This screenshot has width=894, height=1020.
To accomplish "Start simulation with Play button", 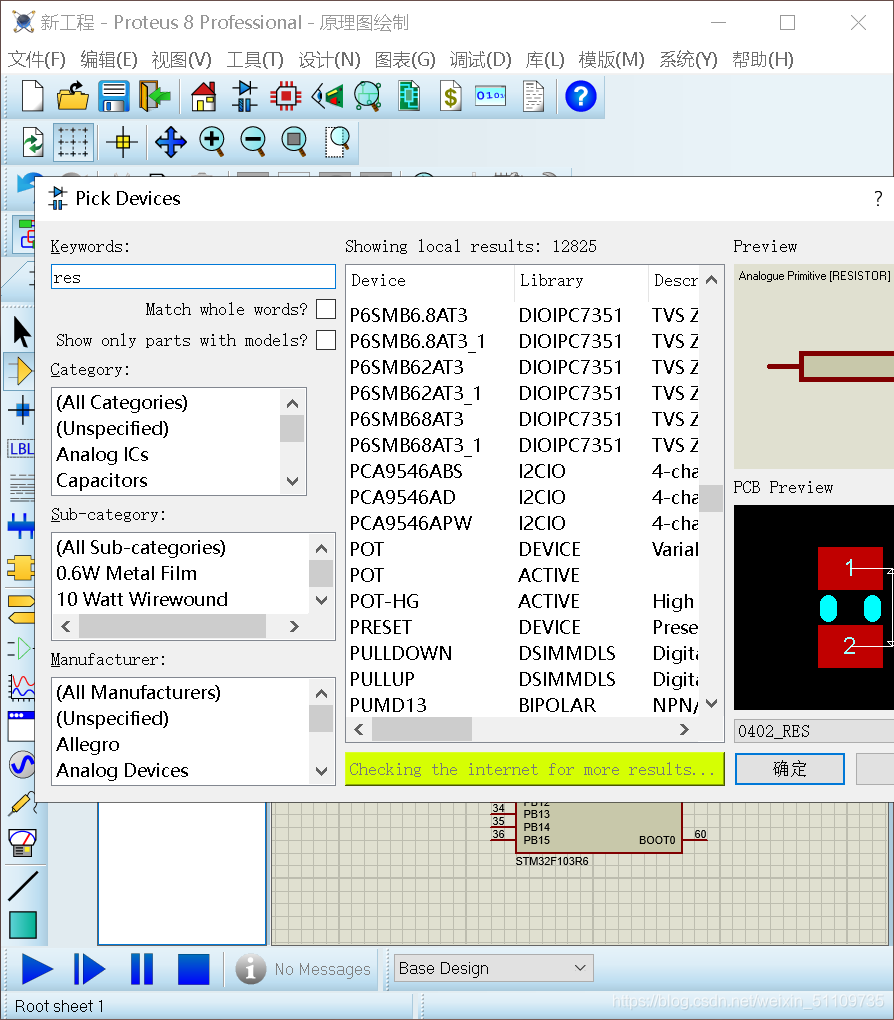I will tap(37, 969).
